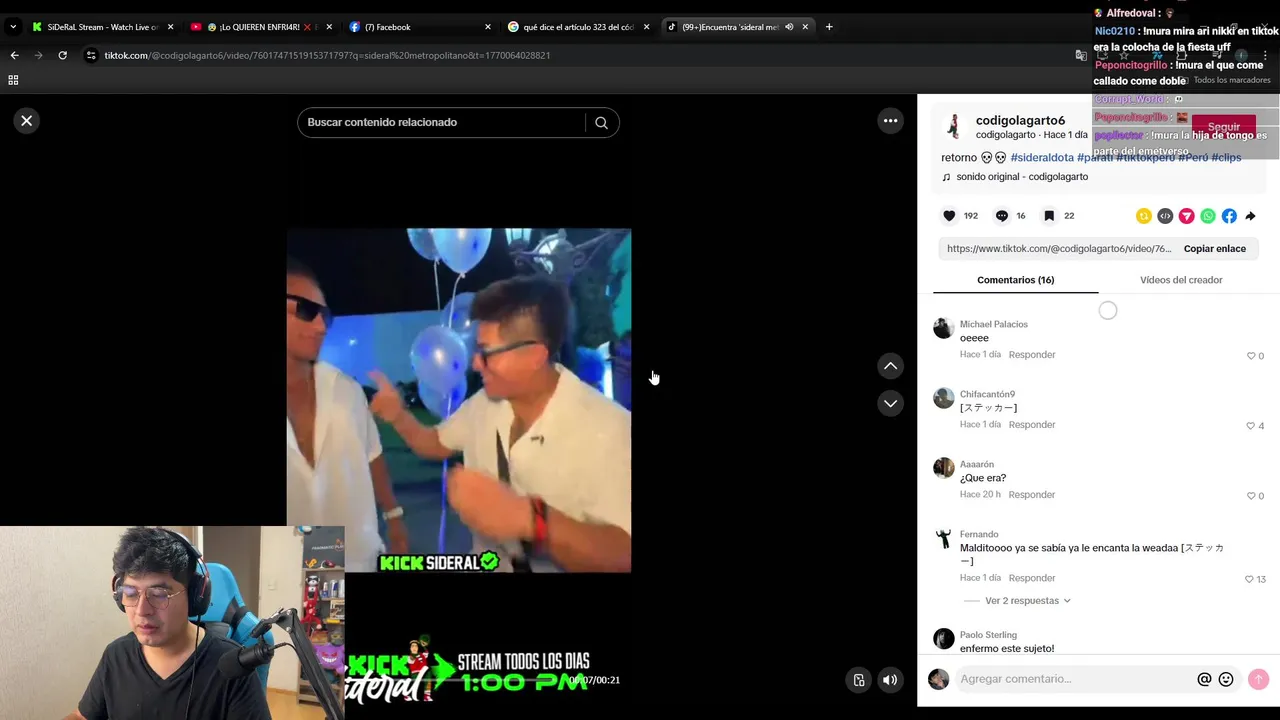Open the #clips hashtag link
Screen dimensions: 1280x720
(x=1226, y=158)
